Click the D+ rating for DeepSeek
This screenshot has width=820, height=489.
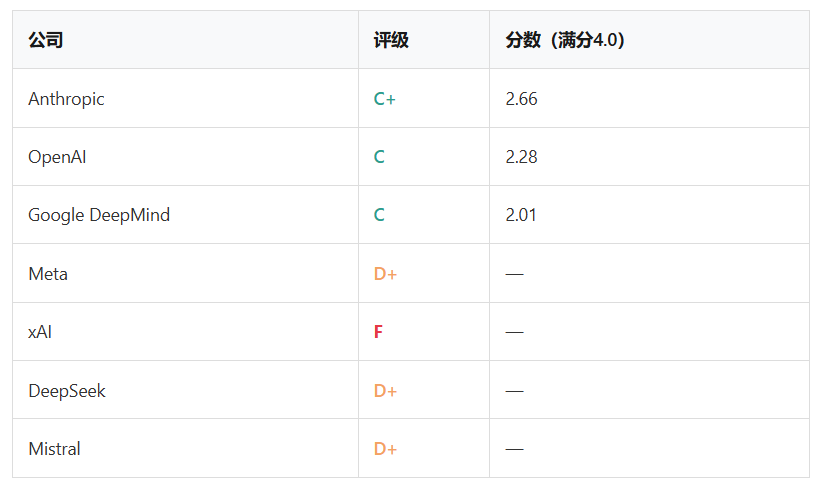pyautogui.click(x=385, y=391)
